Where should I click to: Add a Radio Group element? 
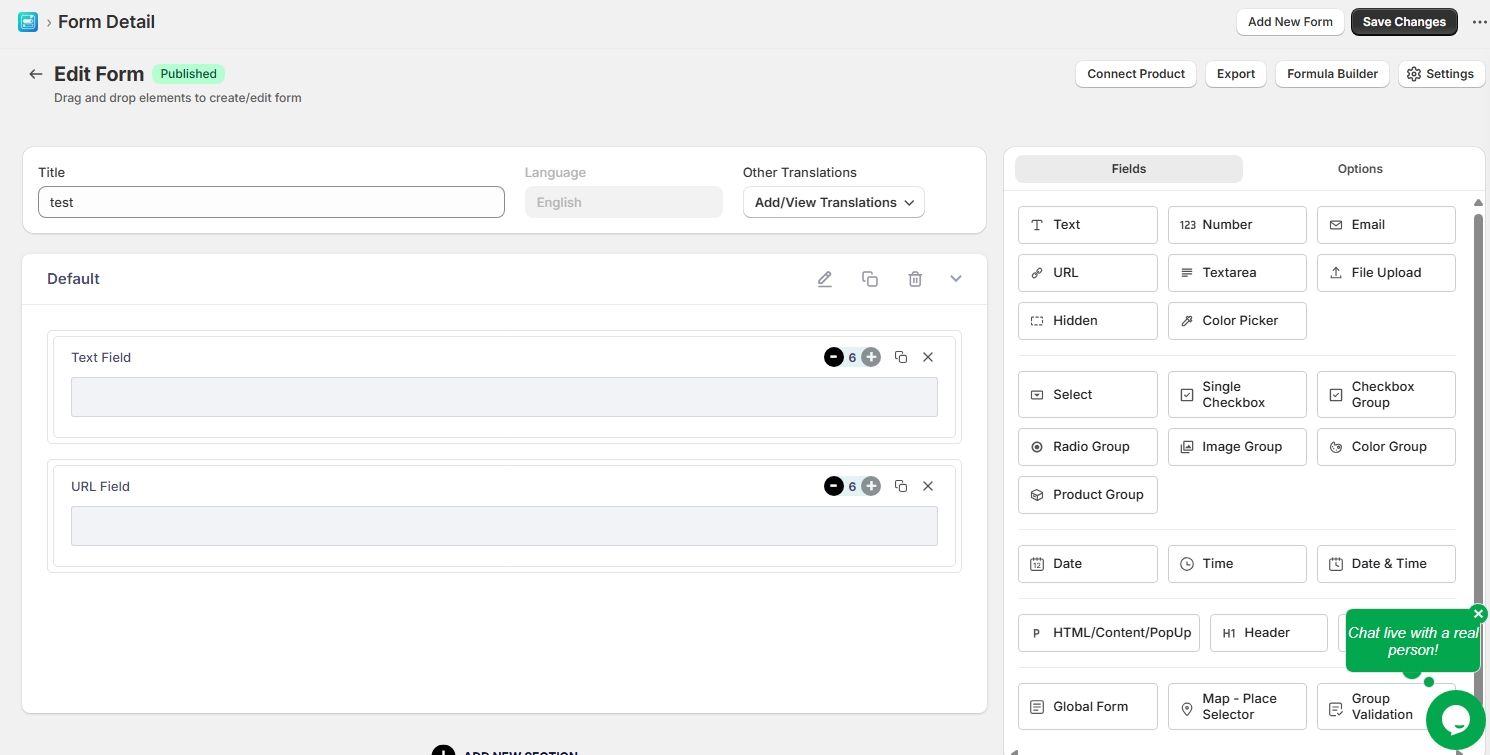pyautogui.click(x=1088, y=447)
